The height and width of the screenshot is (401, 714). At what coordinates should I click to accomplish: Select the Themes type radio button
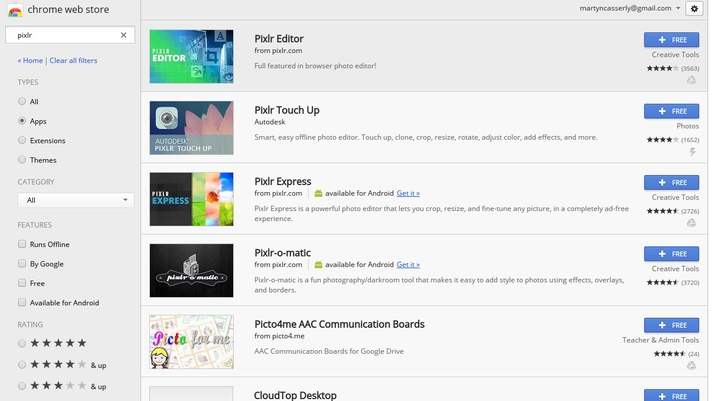click(22, 160)
